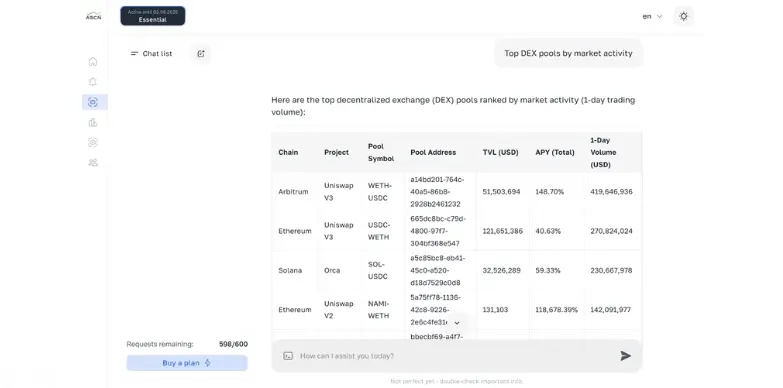
Task: Open the scanner-style icon below the chart icon
Action: tap(93, 142)
